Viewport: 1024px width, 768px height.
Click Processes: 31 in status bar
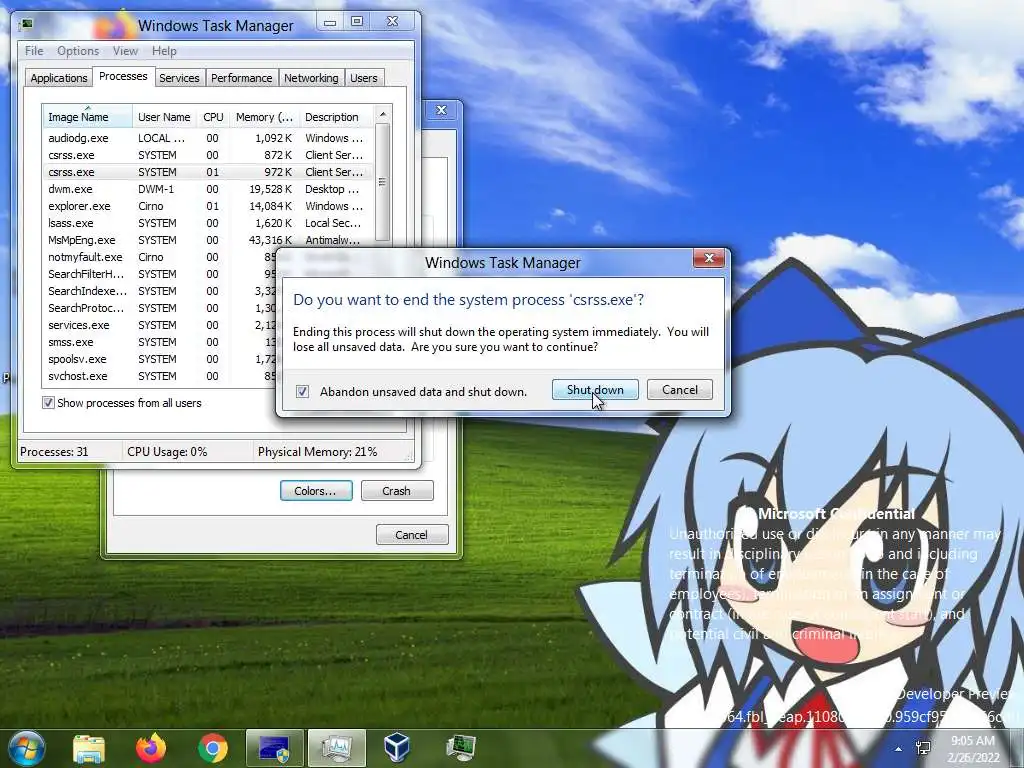coord(54,452)
